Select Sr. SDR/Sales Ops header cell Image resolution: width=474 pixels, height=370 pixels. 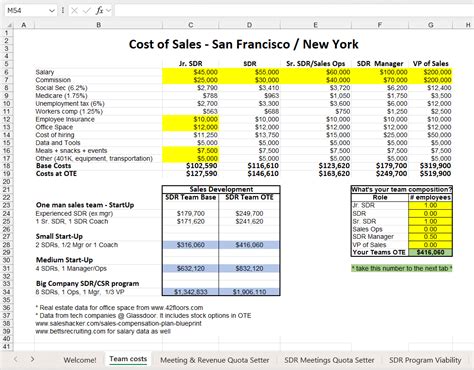click(315, 64)
